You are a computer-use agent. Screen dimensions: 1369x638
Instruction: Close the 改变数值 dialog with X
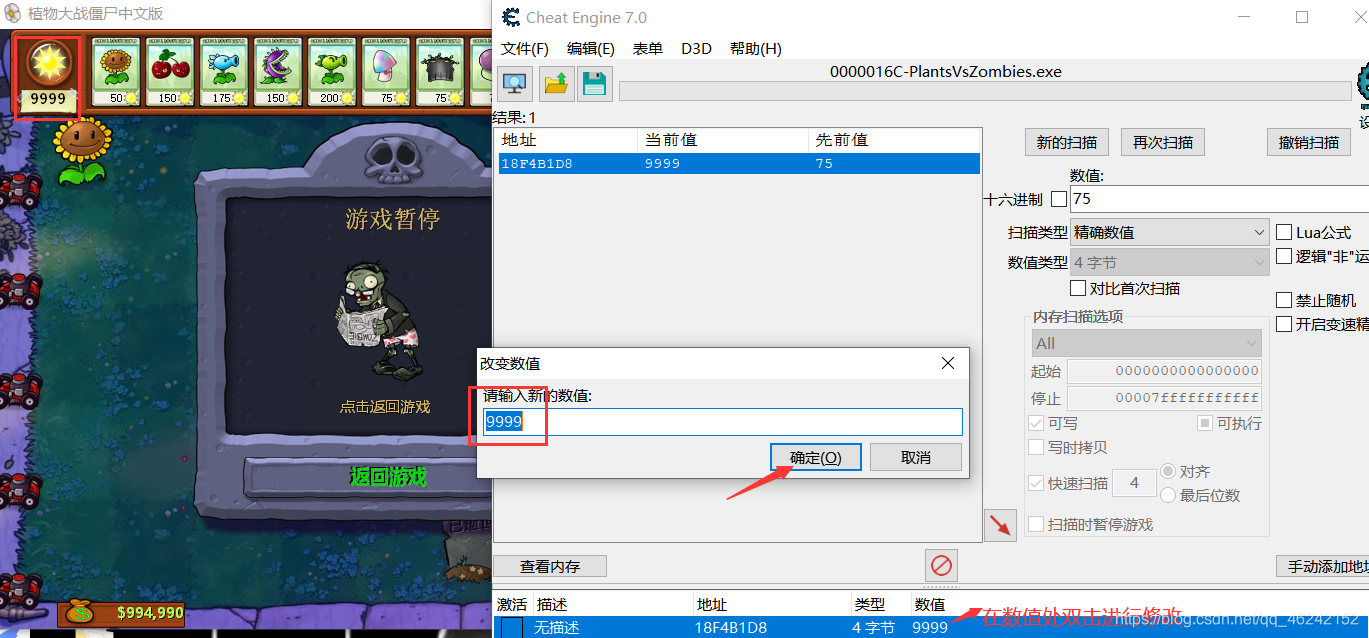(948, 363)
